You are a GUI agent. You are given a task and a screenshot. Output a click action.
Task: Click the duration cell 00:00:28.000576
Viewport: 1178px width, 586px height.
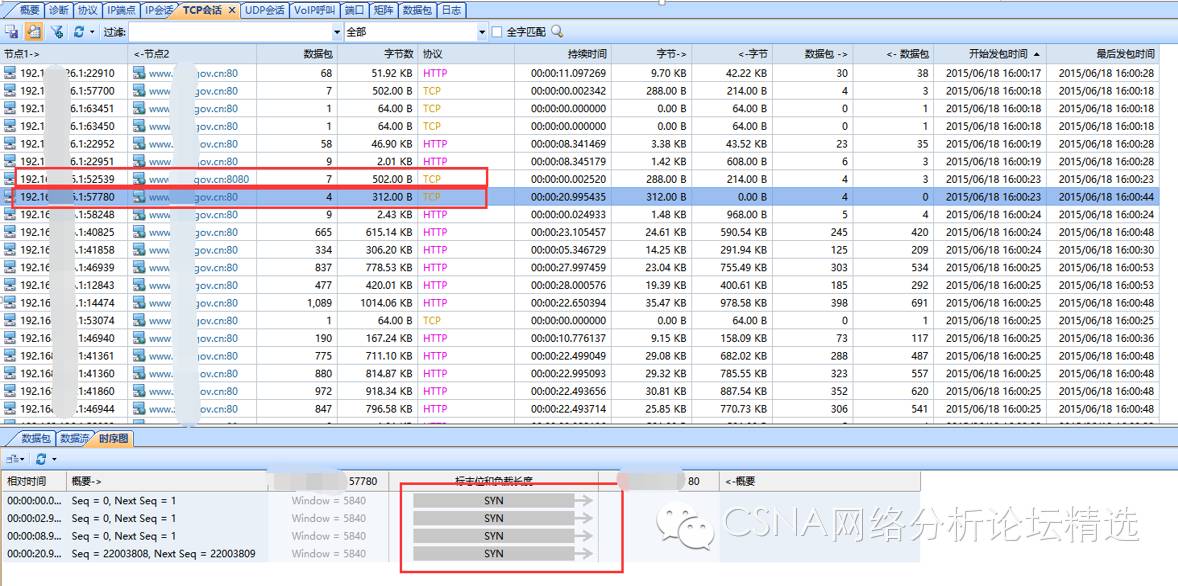(568, 285)
